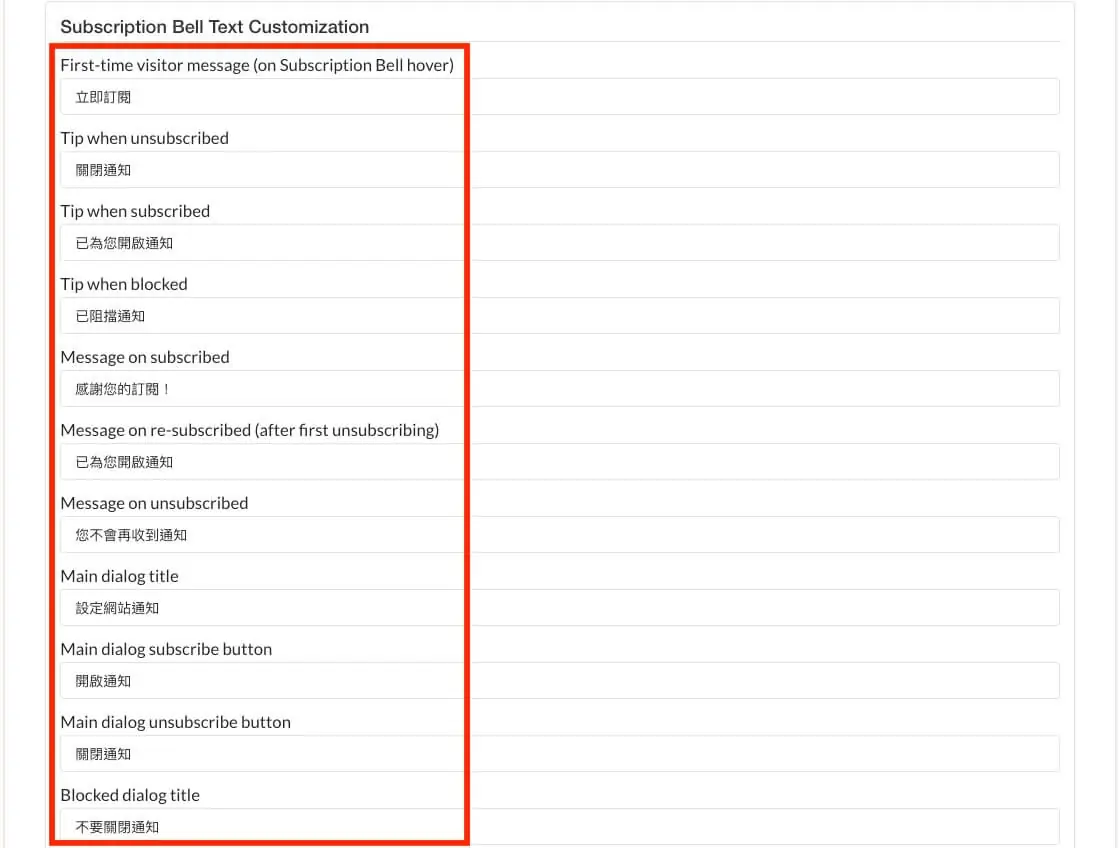Click the Main dialog title input field
This screenshot has width=1119, height=848.
coord(560,607)
